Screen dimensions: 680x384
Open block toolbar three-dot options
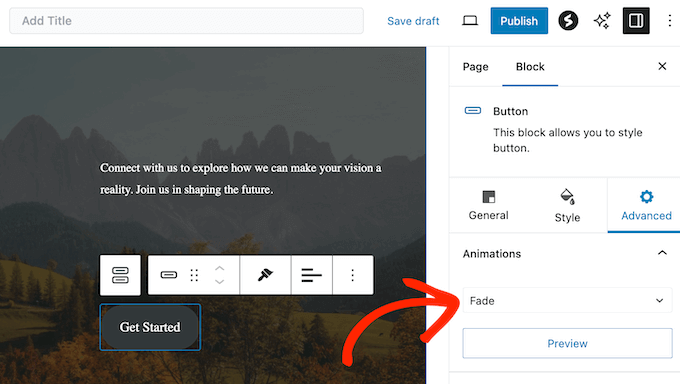pos(353,275)
